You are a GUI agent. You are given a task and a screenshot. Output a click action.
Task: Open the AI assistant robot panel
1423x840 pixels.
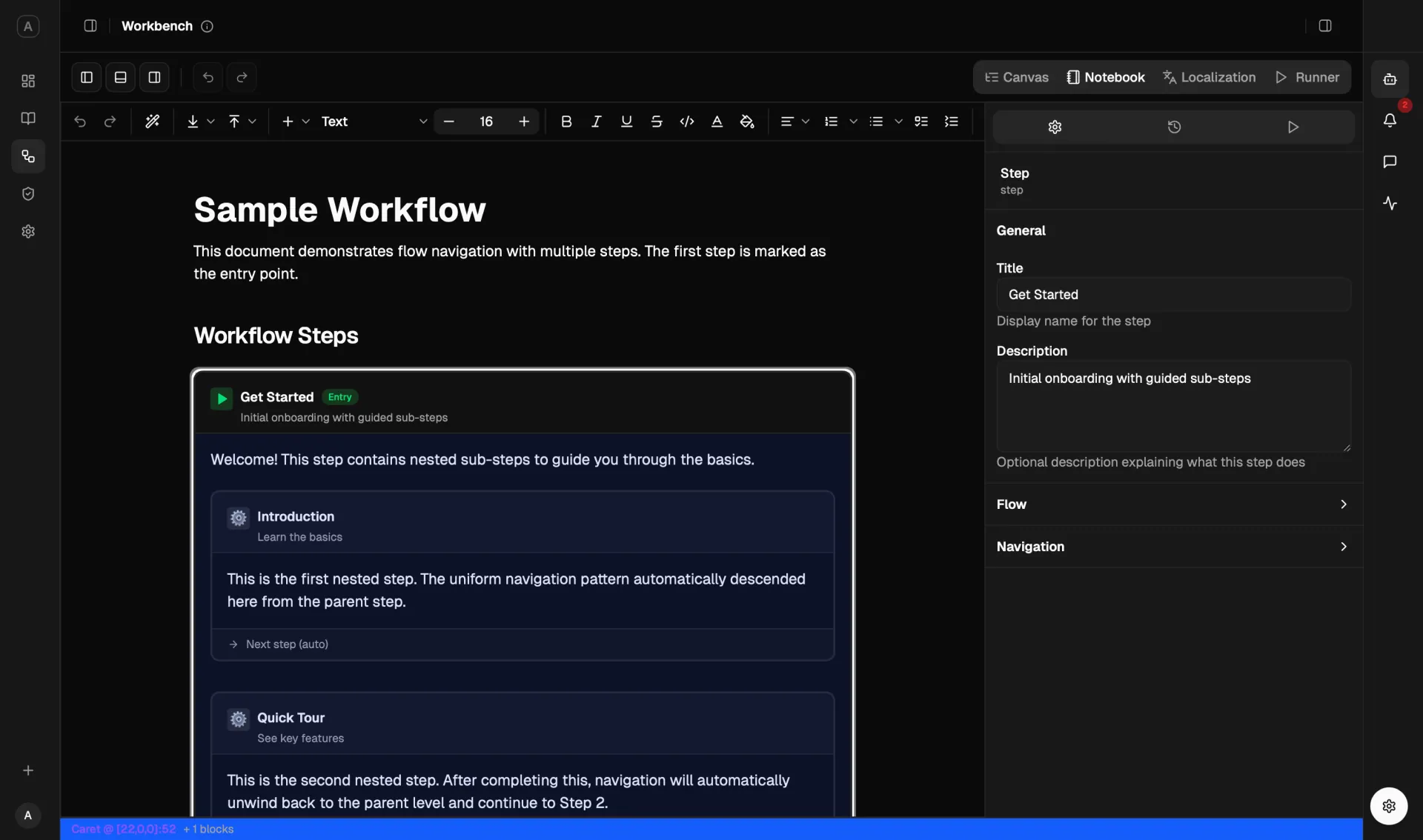[x=1390, y=79]
